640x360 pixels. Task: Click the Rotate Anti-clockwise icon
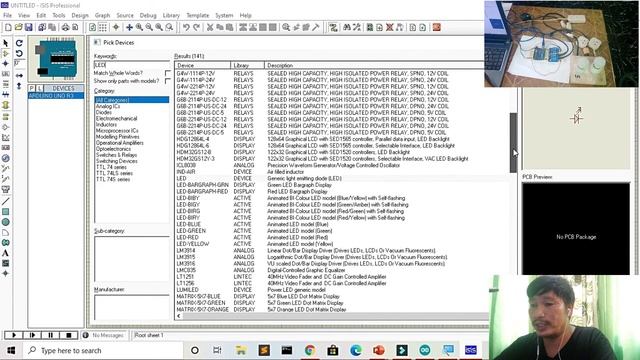[19, 53]
